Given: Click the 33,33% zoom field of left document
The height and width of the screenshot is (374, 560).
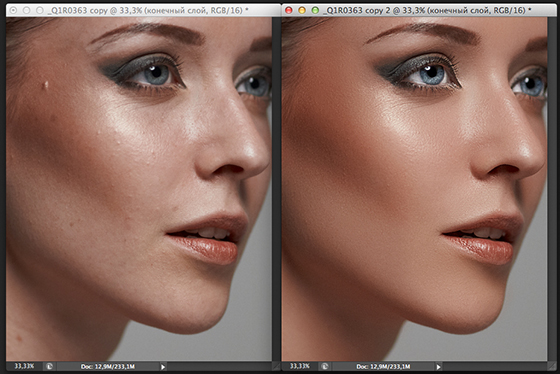Looking at the screenshot, I should 24,366.
